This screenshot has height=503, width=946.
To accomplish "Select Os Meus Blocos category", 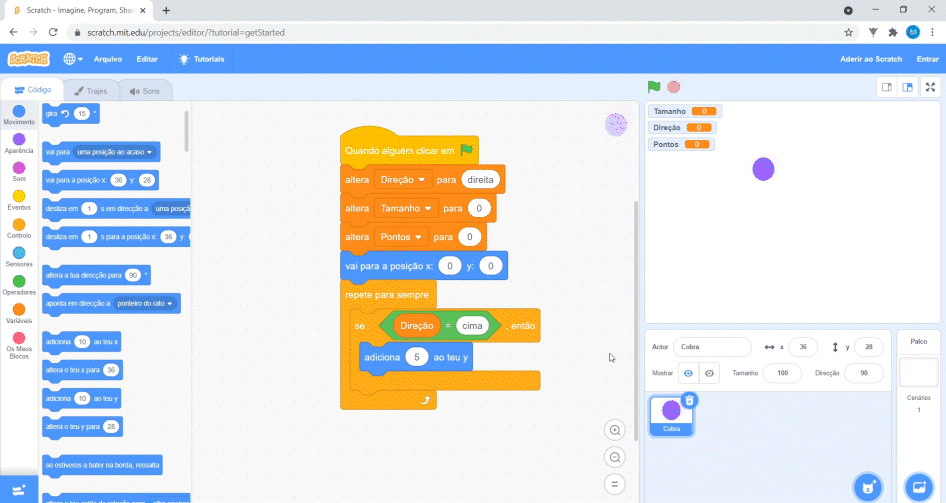I will pyautogui.click(x=19, y=345).
